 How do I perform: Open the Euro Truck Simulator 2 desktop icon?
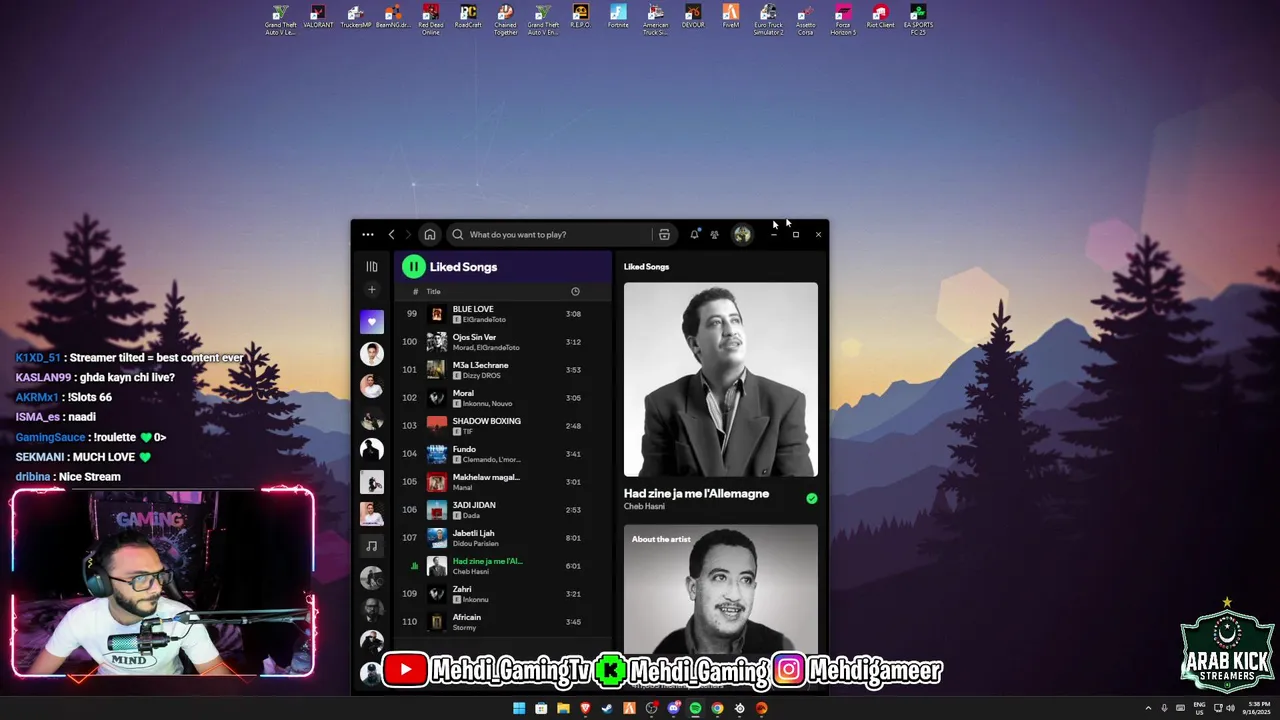768,20
